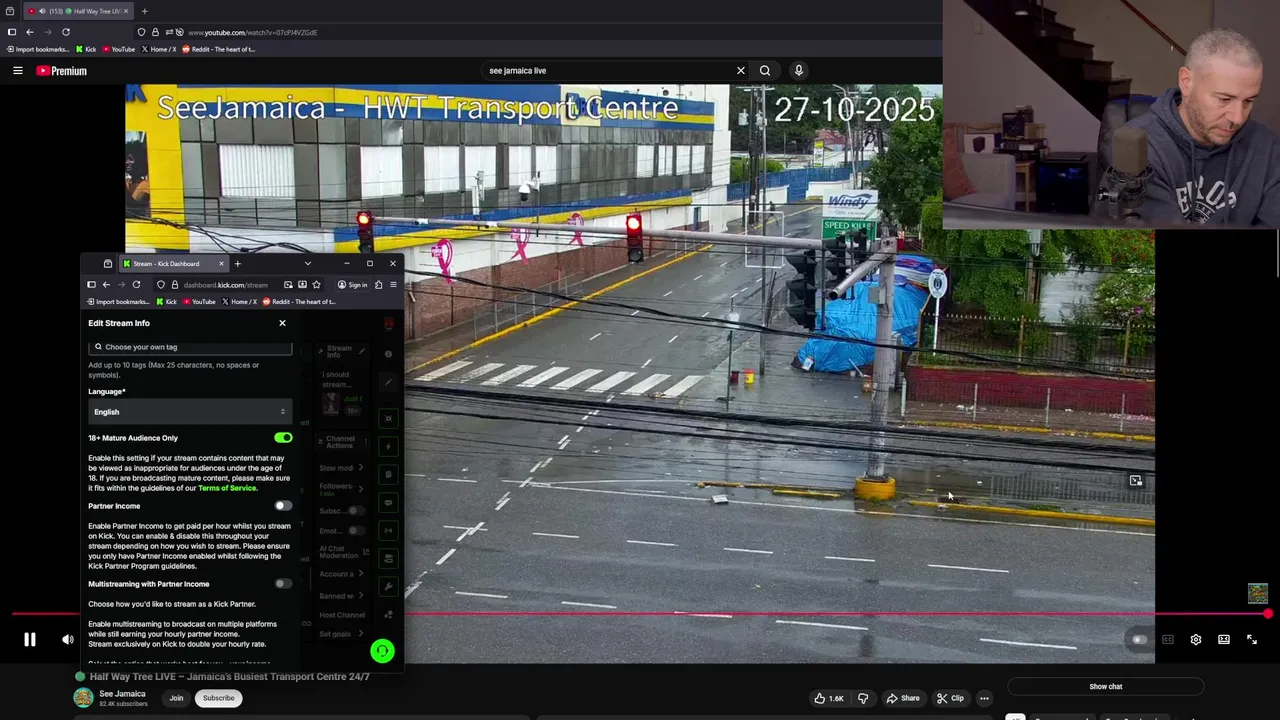Toggle closed captions on the player
The width and height of the screenshot is (1280, 720).
pyautogui.click(x=1167, y=640)
